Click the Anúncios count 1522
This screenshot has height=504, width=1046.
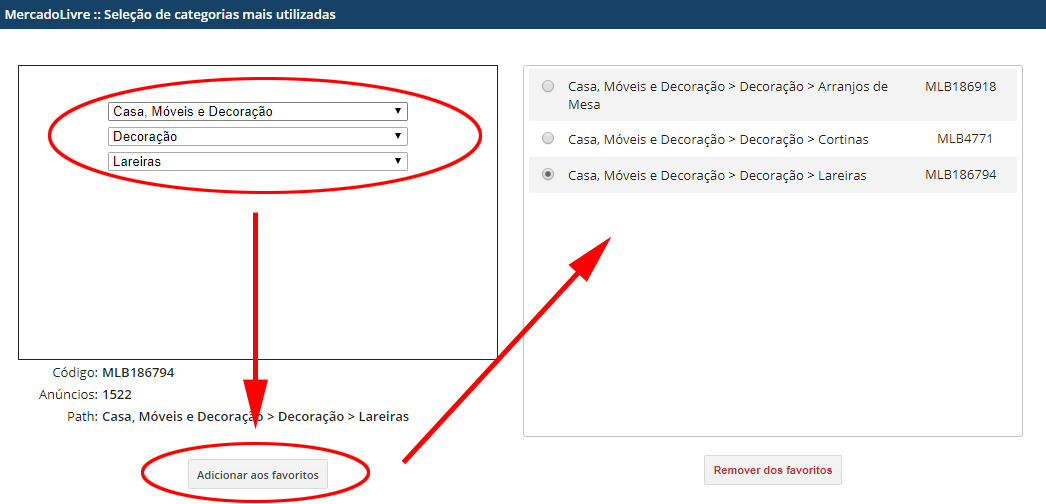tap(117, 395)
